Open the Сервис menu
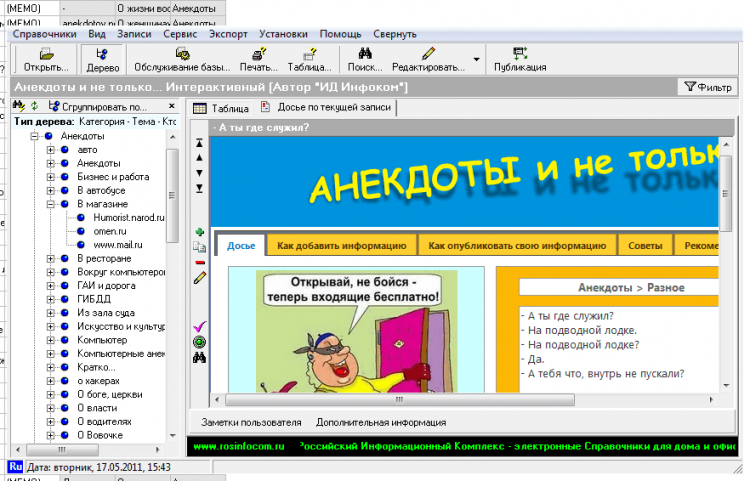This screenshot has height=481, width=750. point(179,34)
